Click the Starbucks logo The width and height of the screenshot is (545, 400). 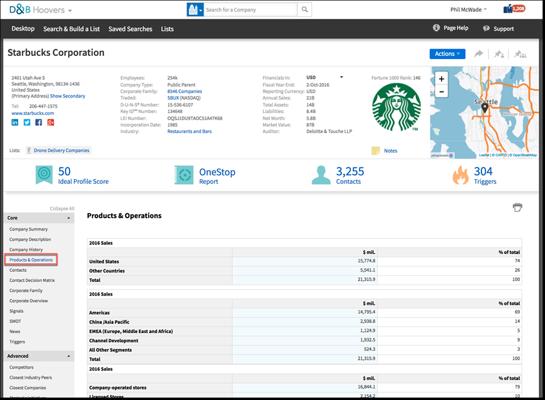(x=396, y=107)
